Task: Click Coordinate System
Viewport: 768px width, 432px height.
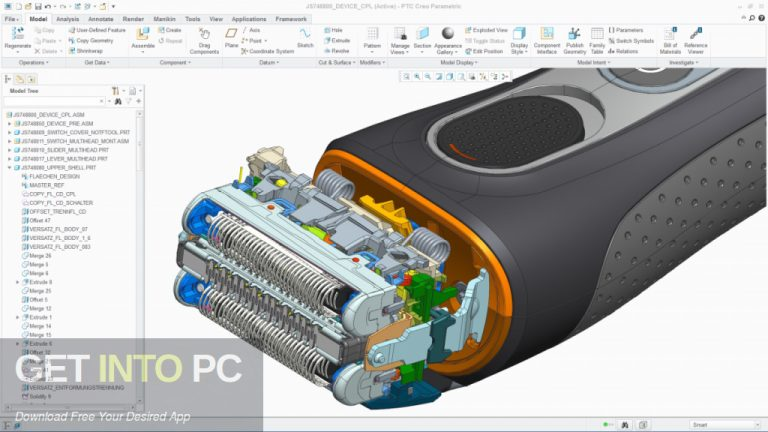Action: (267, 51)
